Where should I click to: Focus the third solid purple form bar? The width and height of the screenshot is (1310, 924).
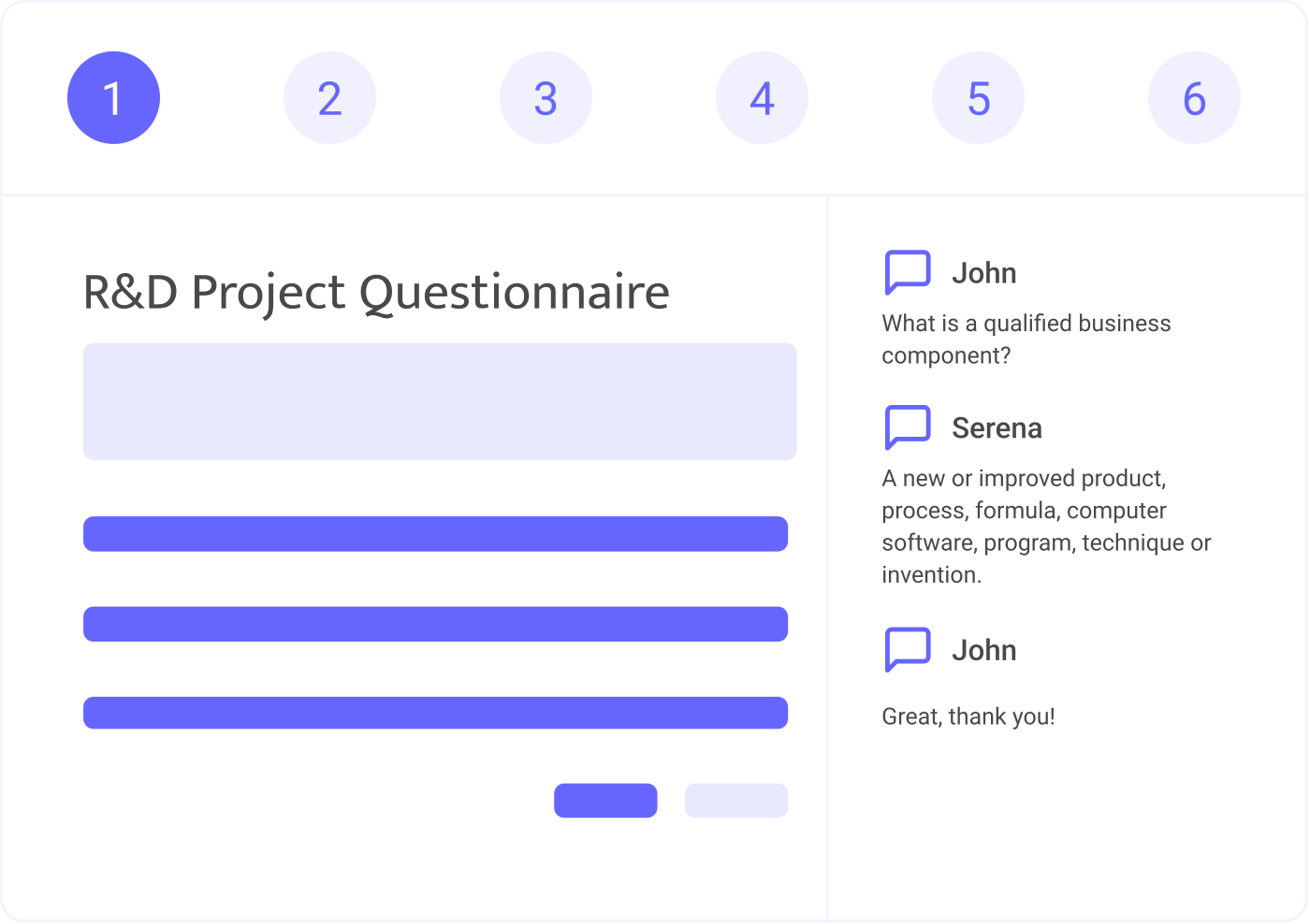click(435, 713)
